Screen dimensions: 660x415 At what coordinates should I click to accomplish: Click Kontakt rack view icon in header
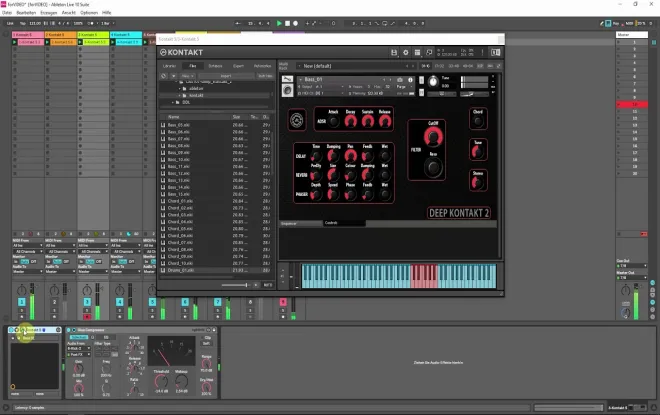pos(417,53)
